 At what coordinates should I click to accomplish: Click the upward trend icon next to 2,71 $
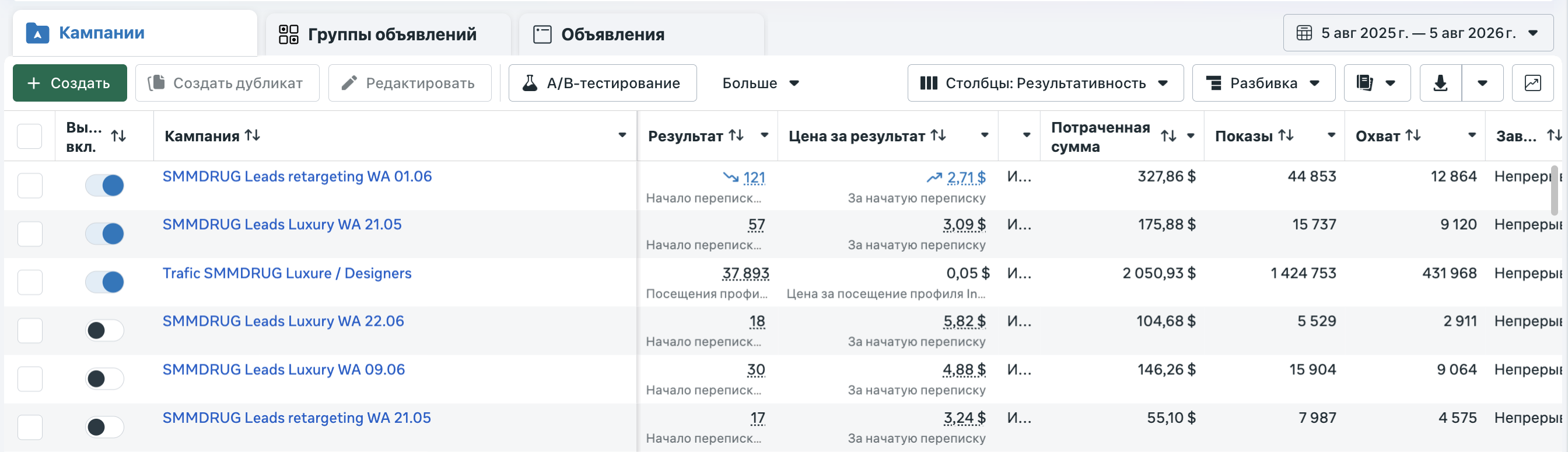934,178
